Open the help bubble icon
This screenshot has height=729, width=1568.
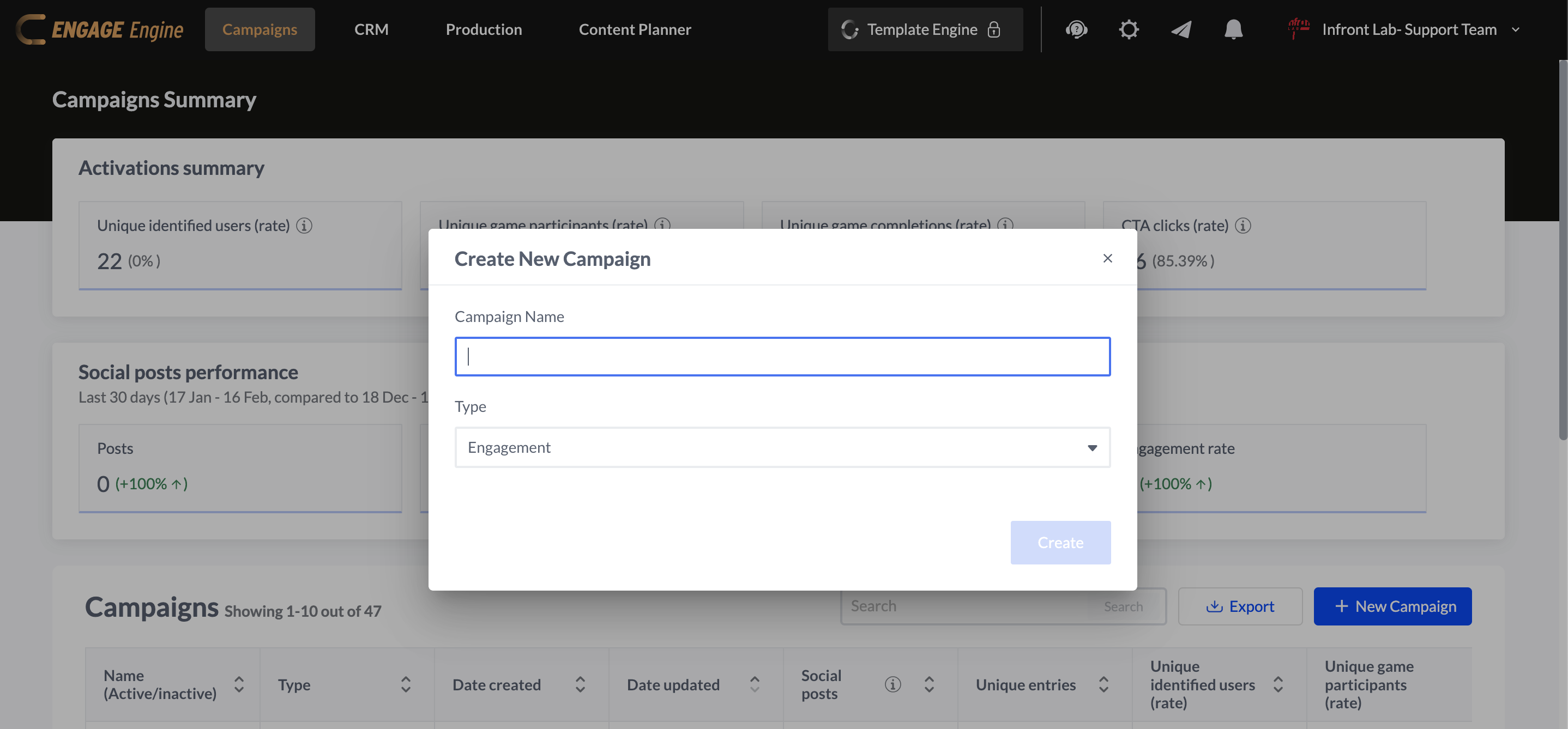point(1077,28)
